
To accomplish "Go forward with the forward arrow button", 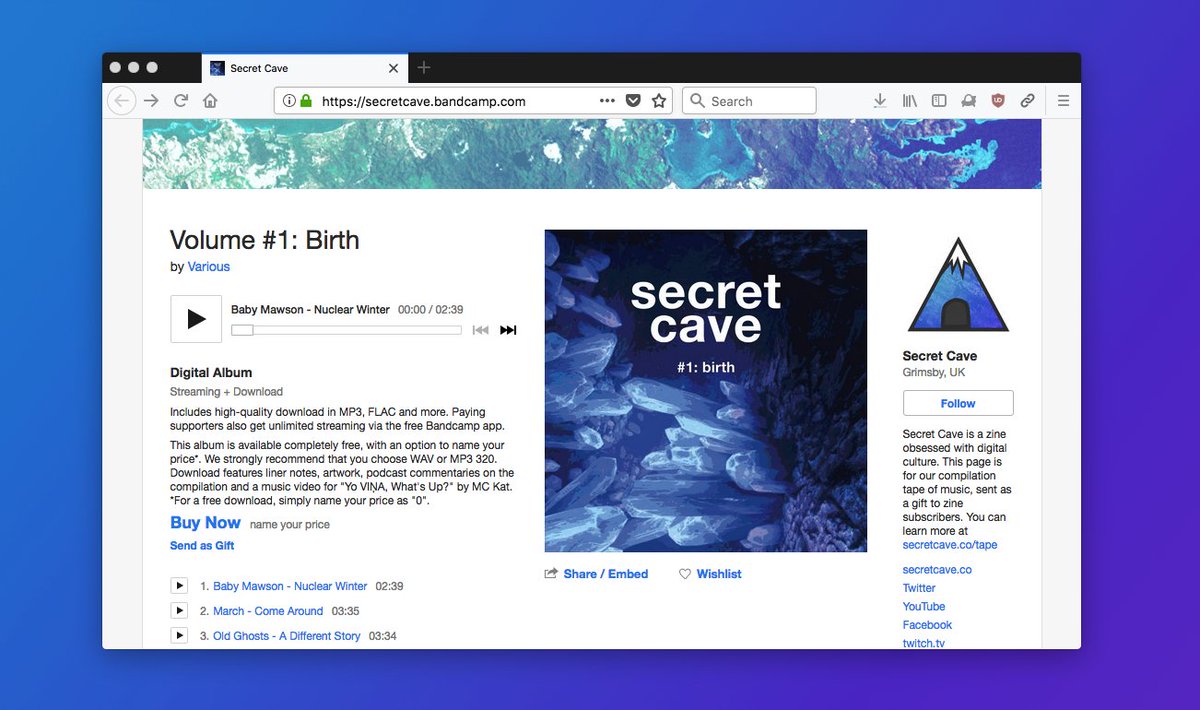I will pyautogui.click(x=151, y=101).
